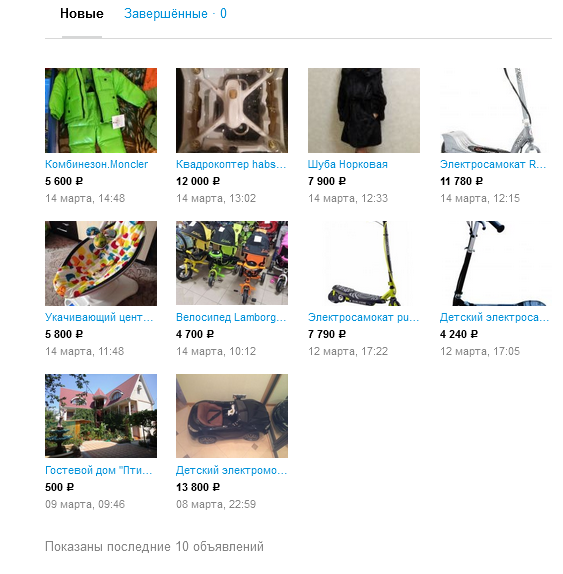Open the silver electric scooter photo
The image size is (563, 574).
[496, 110]
